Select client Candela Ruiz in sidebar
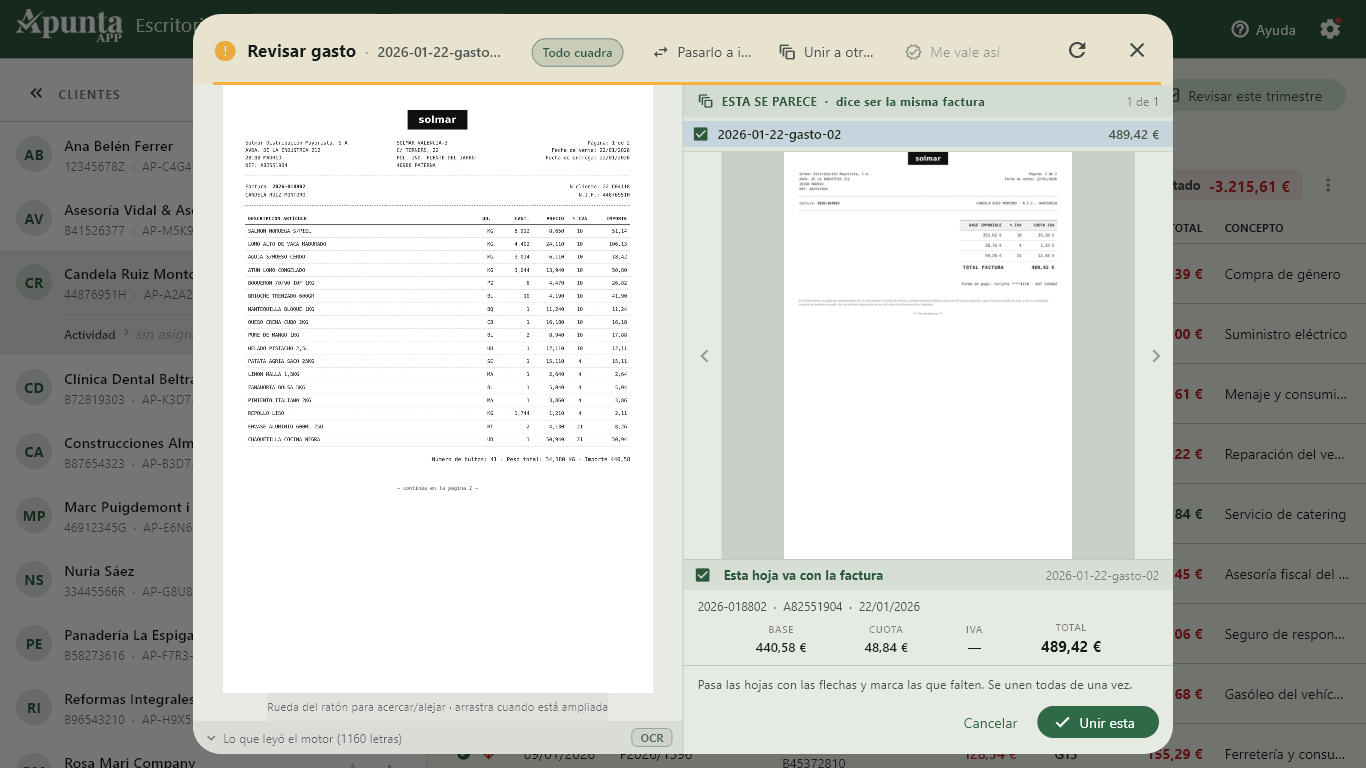Viewport: 1366px width, 768px height. click(97, 283)
